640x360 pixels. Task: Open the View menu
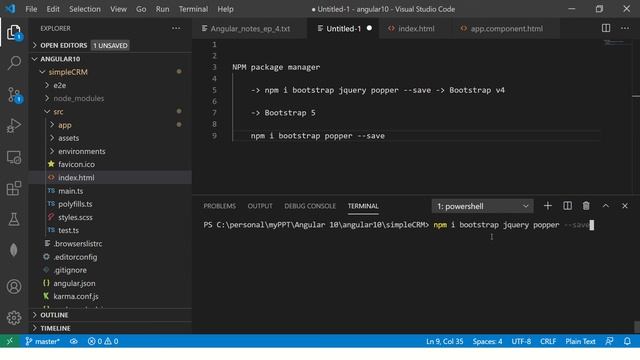tap(118, 9)
